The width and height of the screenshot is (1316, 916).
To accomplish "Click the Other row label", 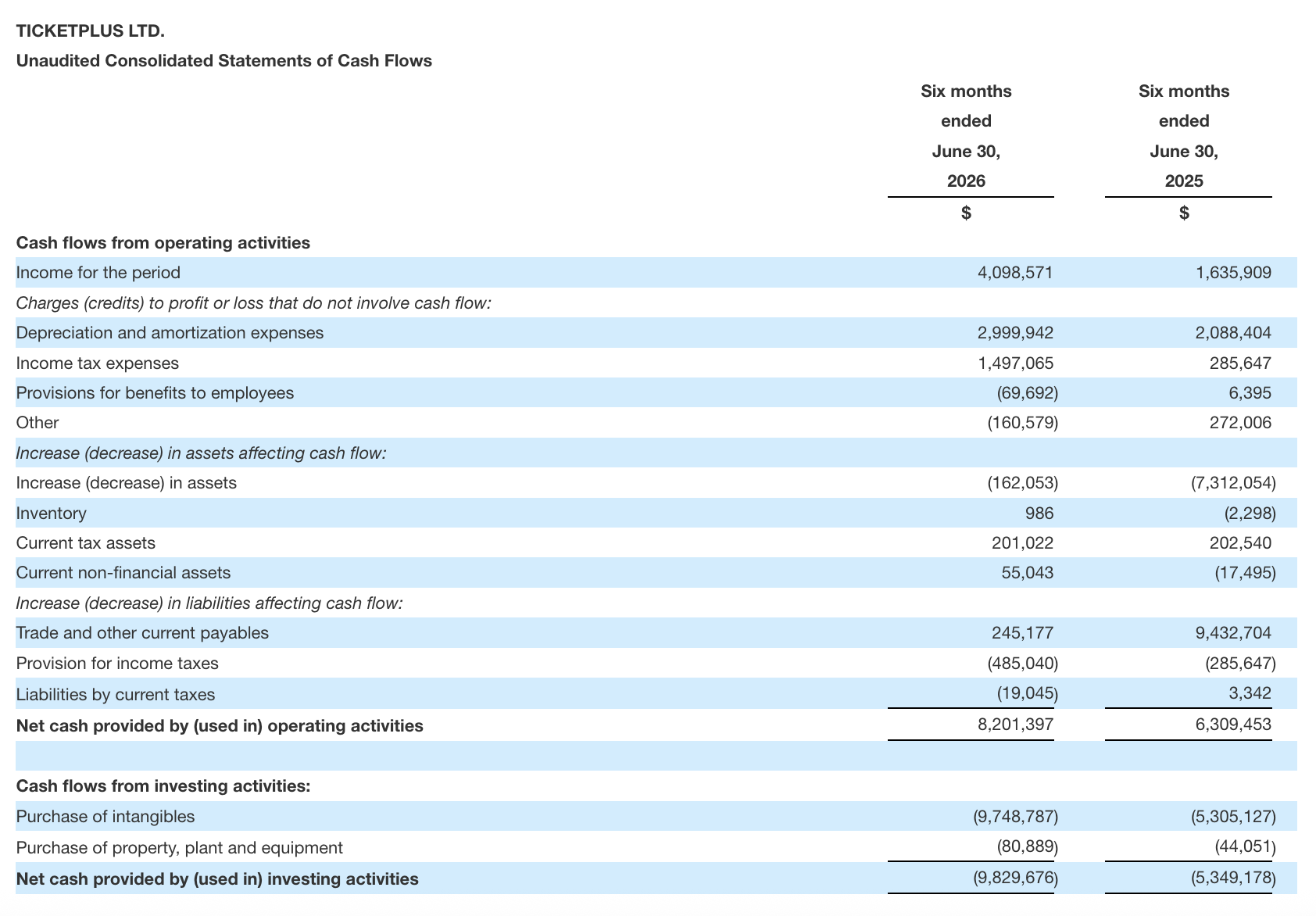I will tap(38, 423).
